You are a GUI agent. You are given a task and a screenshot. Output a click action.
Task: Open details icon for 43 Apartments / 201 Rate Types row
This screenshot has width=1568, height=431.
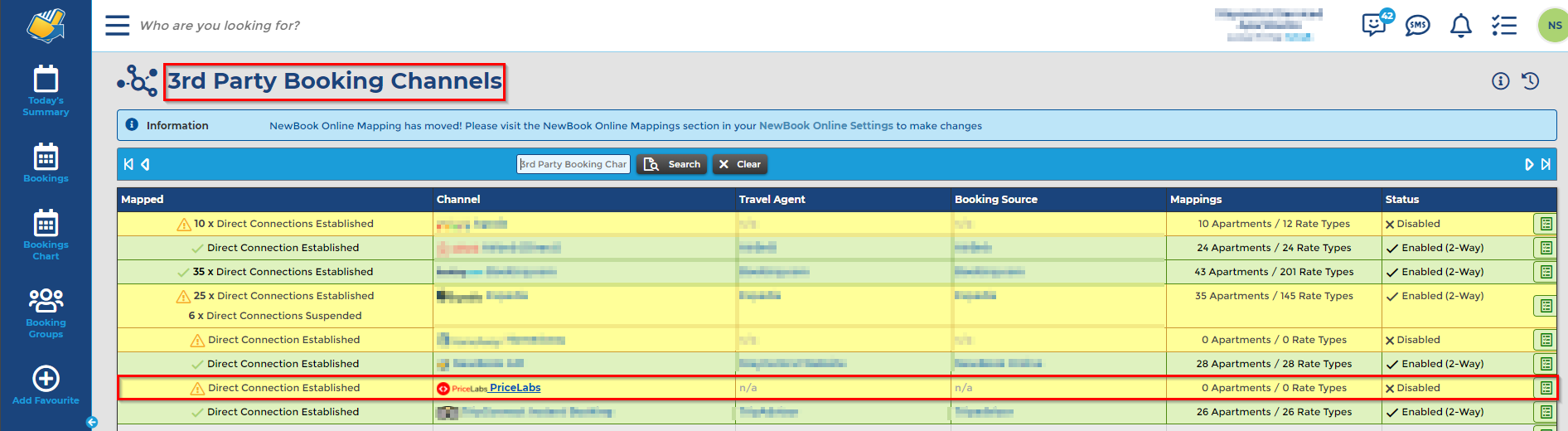pyautogui.click(x=1546, y=272)
